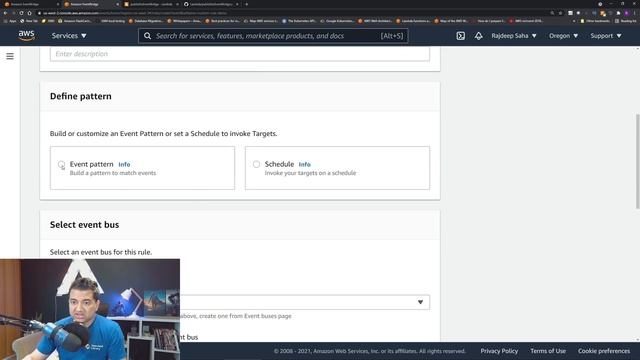
Task: Open the Other bookmarks folder
Action: tap(596, 21)
